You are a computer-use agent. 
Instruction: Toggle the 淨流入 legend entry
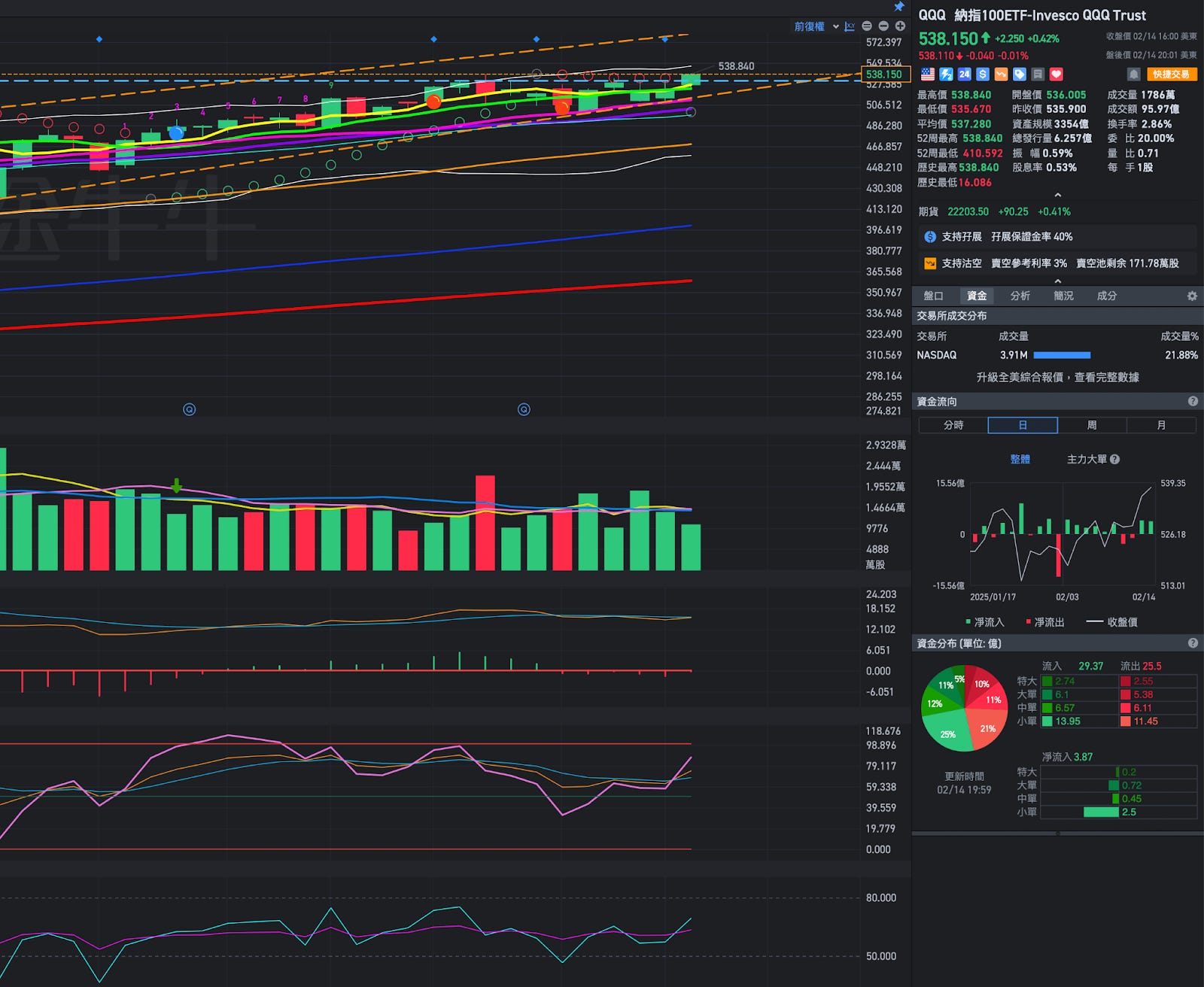985,622
